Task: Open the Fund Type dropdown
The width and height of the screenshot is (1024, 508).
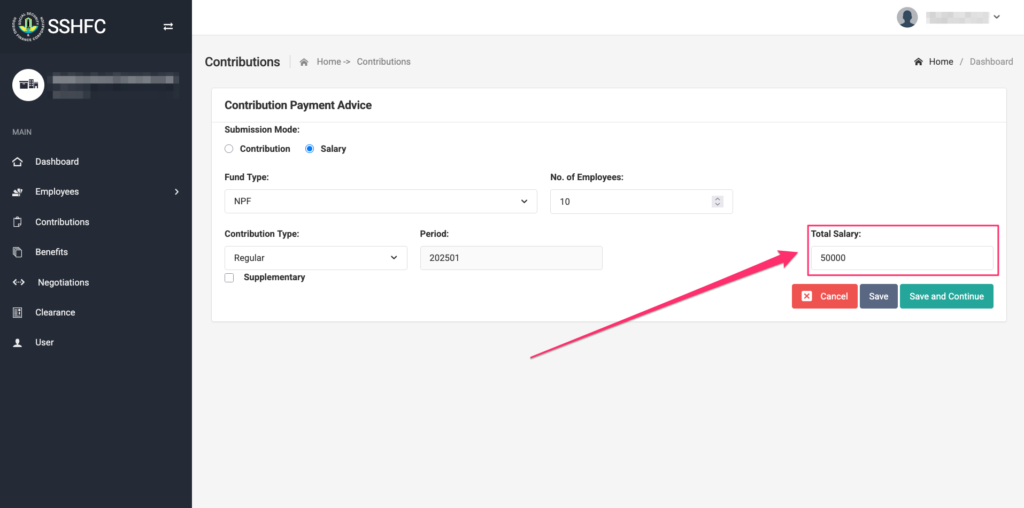Action: [x=380, y=201]
